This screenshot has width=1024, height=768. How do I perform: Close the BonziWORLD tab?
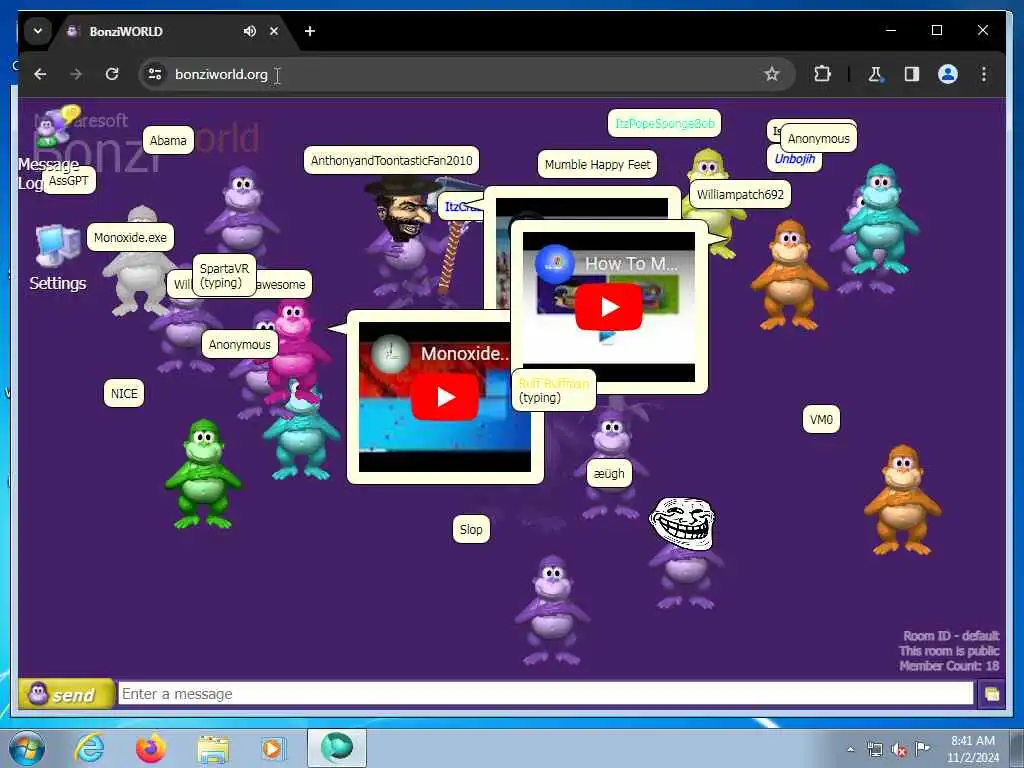(274, 31)
